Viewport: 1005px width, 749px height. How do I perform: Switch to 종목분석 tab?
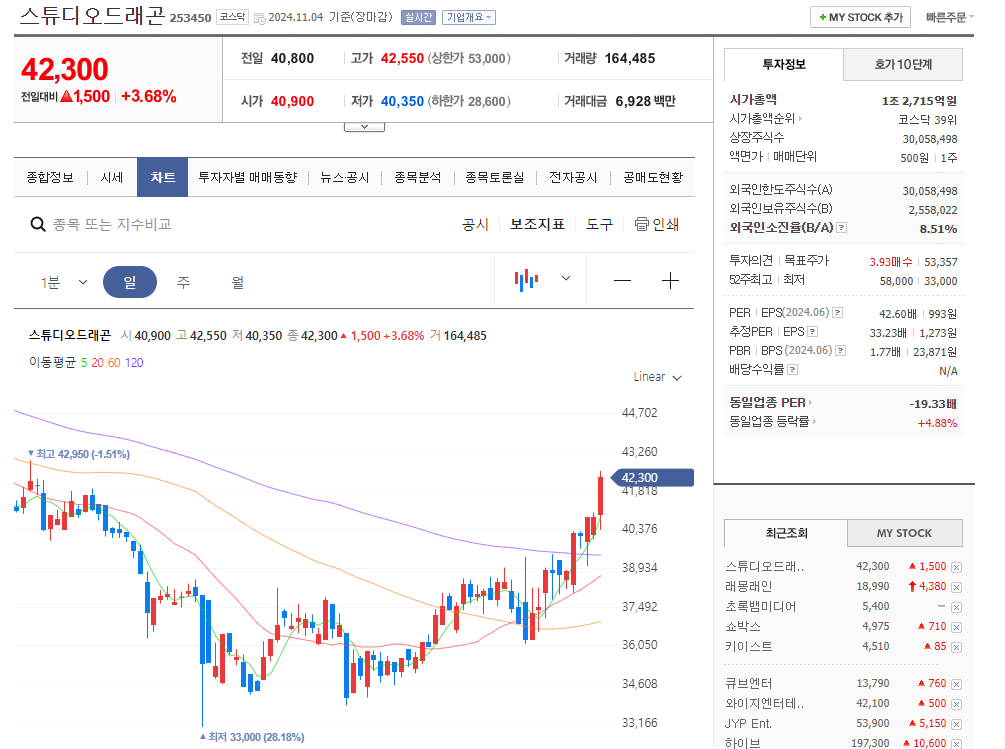pyautogui.click(x=417, y=177)
